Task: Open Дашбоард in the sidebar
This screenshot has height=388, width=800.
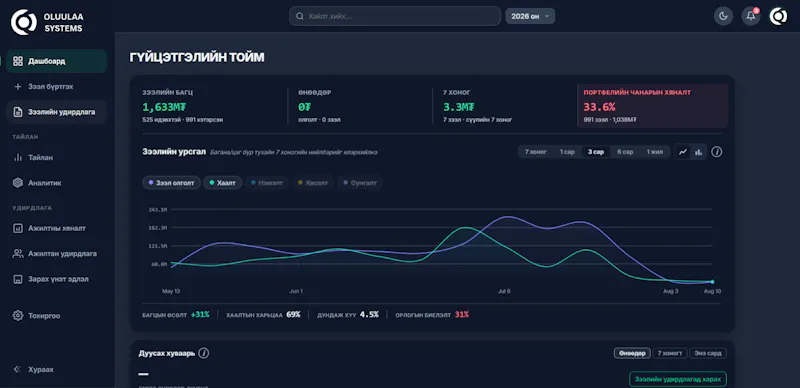Action: click(x=57, y=61)
